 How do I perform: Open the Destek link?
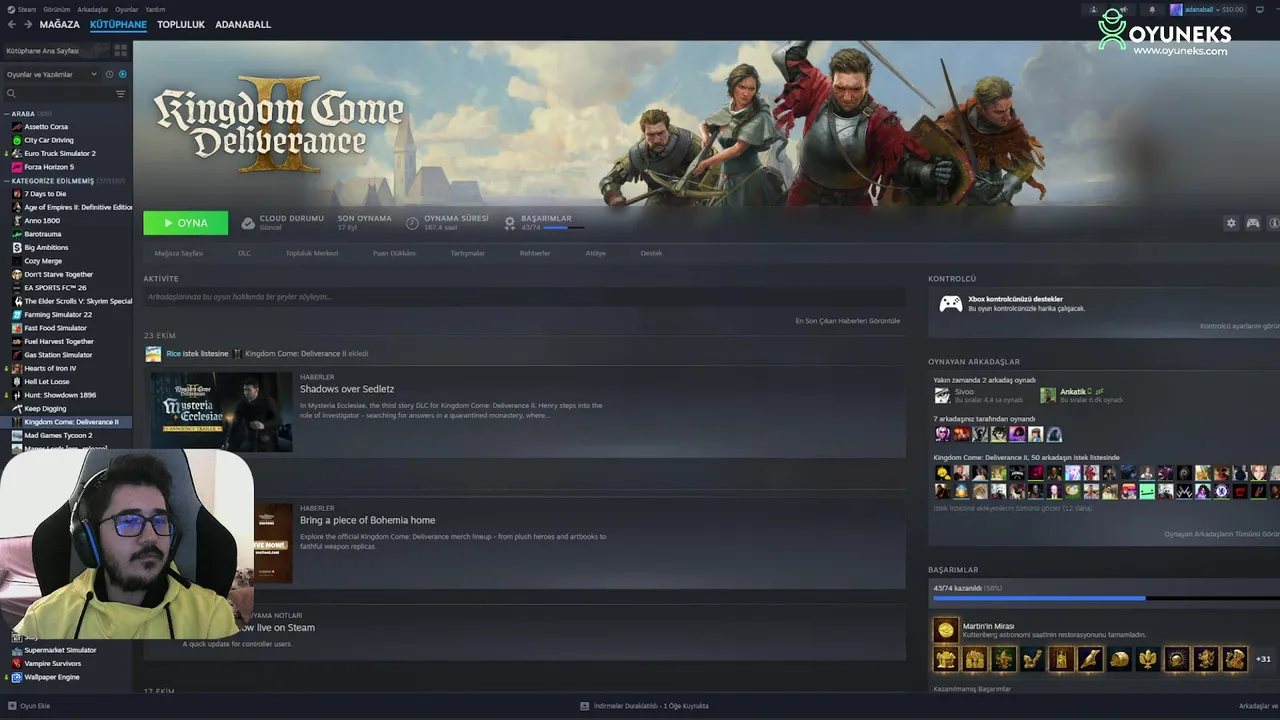click(x=651, y=253)
